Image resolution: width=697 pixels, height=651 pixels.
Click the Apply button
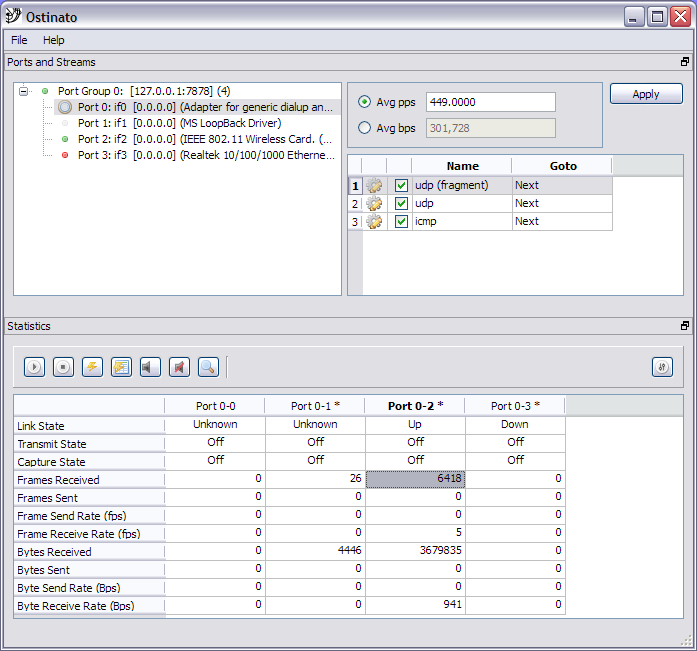[x=646, y=94]
